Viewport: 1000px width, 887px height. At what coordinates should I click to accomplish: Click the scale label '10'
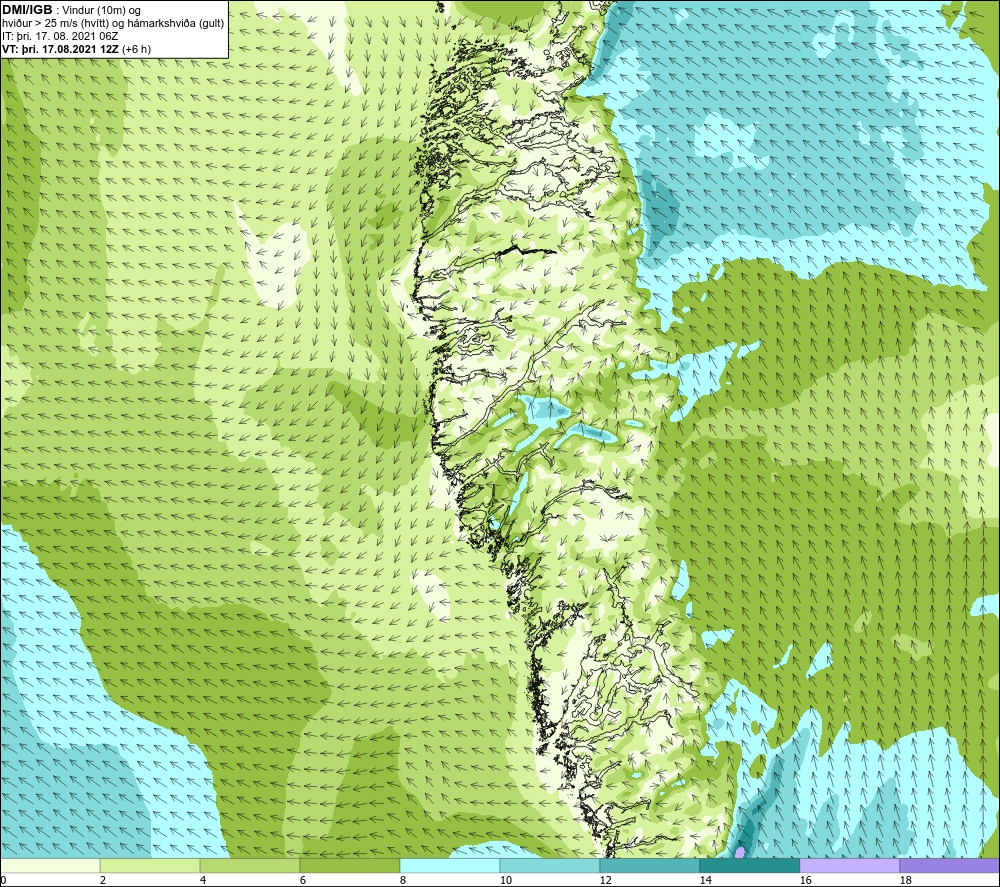[505, 881]
